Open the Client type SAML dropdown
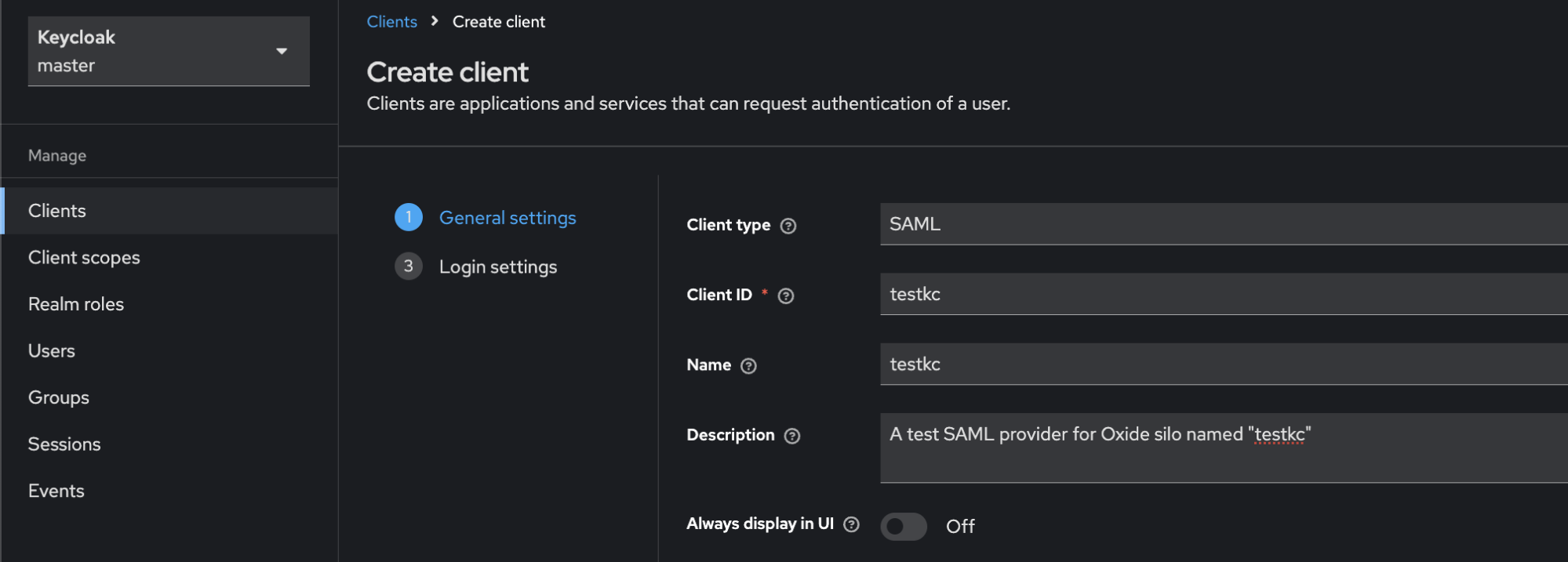 click(x=1222, y=224)
